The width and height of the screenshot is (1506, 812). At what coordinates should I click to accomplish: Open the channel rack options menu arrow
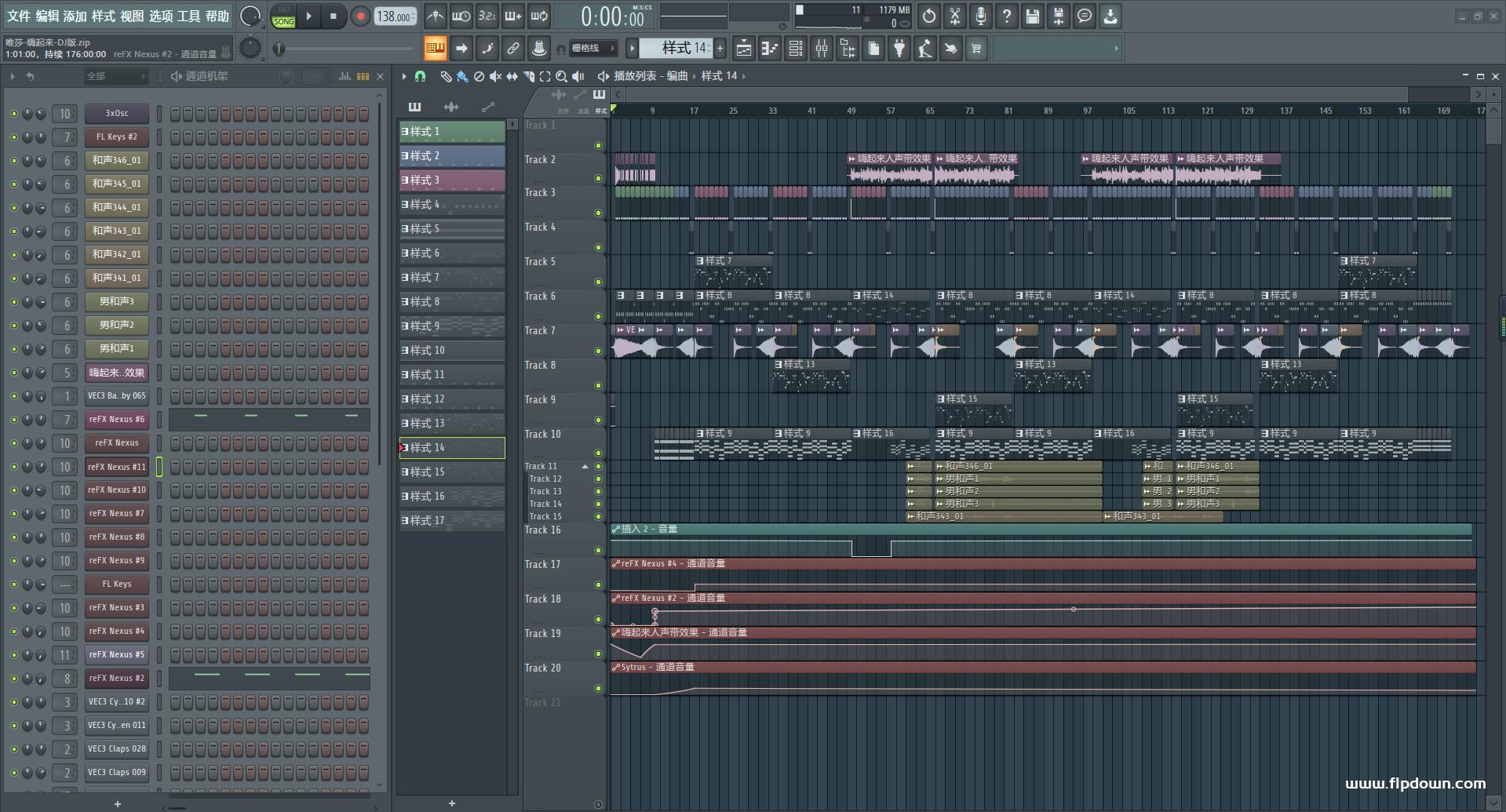pos(13,76)
